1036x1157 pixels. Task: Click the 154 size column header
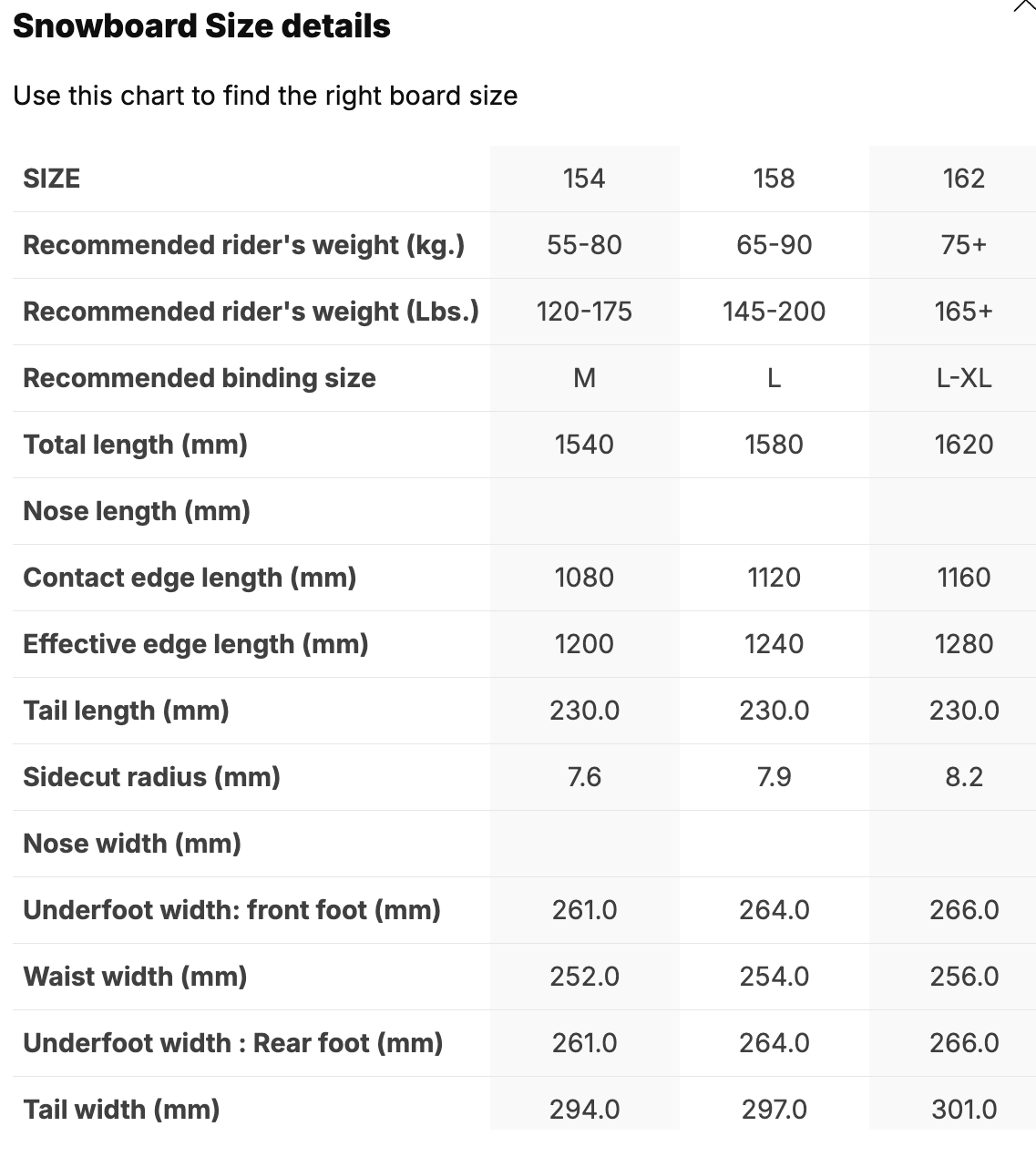[584, 179]
